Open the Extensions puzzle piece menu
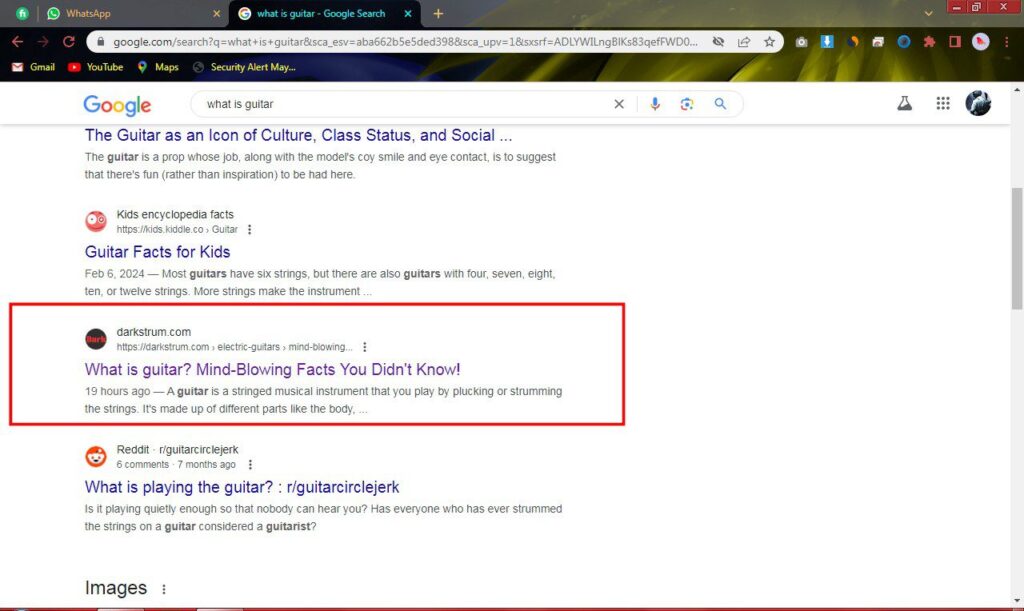The height and width of the screenshot is (611, 1024). [929, 42]
